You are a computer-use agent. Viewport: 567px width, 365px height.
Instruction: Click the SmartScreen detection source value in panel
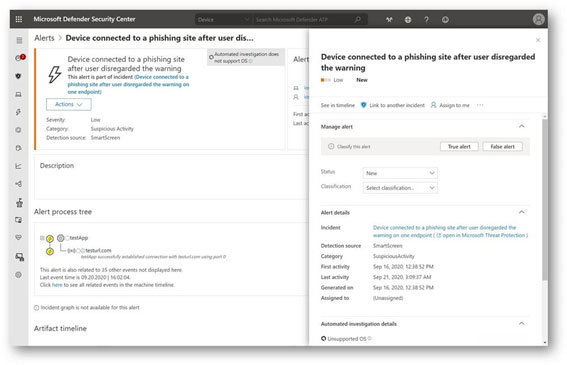pos(388,246)
